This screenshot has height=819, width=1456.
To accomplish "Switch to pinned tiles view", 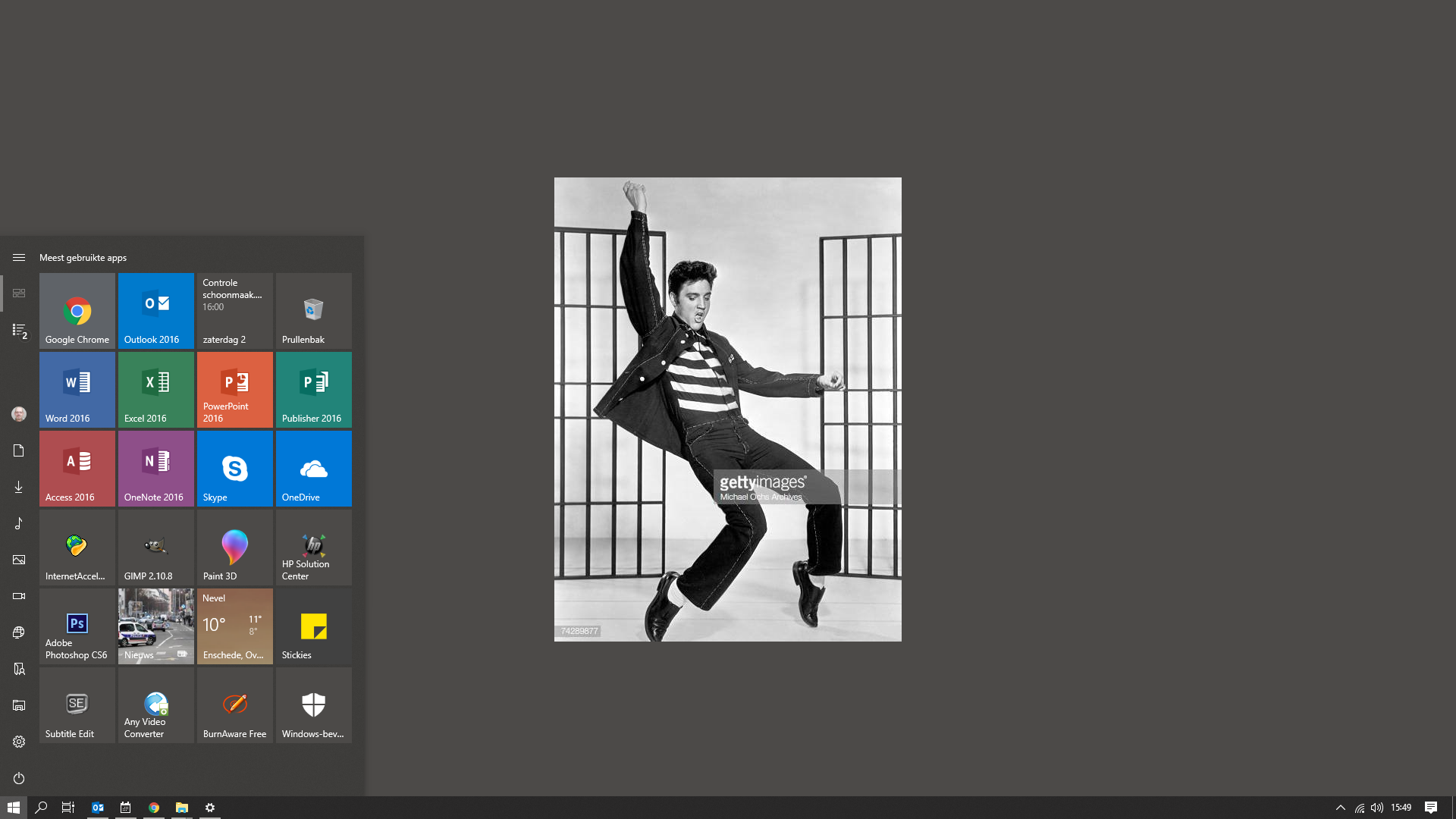I will [x=19, y=293].
